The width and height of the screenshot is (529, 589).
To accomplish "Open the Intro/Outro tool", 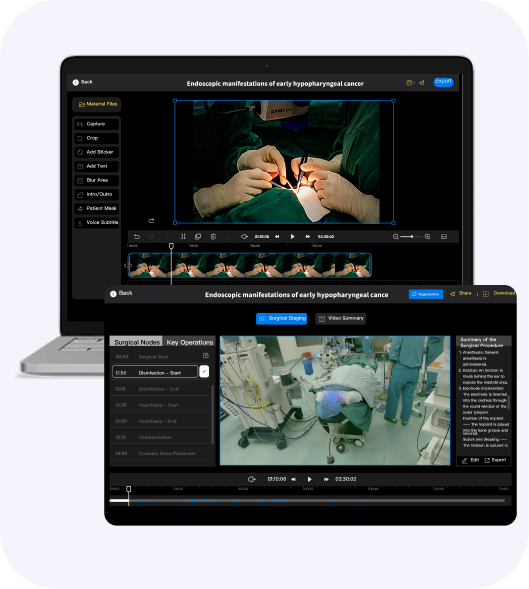I will click(97, 194).
